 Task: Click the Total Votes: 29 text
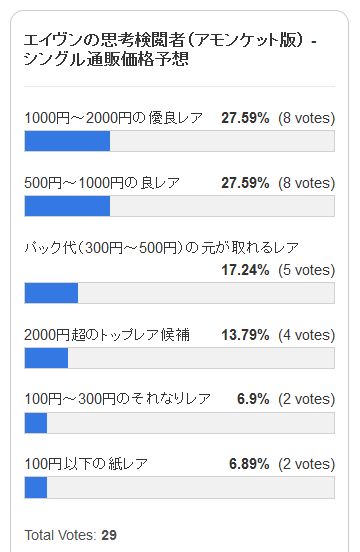(x=71, y=535)
